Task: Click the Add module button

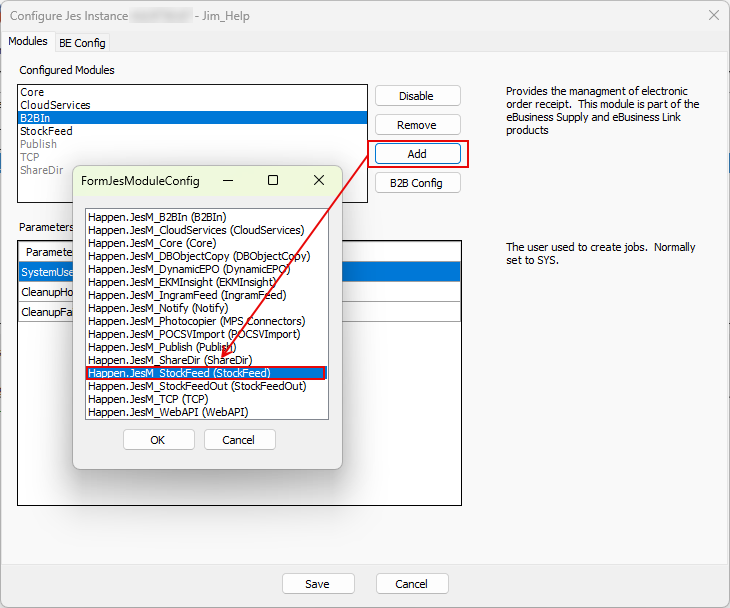Action: click(x=418, y=154)
